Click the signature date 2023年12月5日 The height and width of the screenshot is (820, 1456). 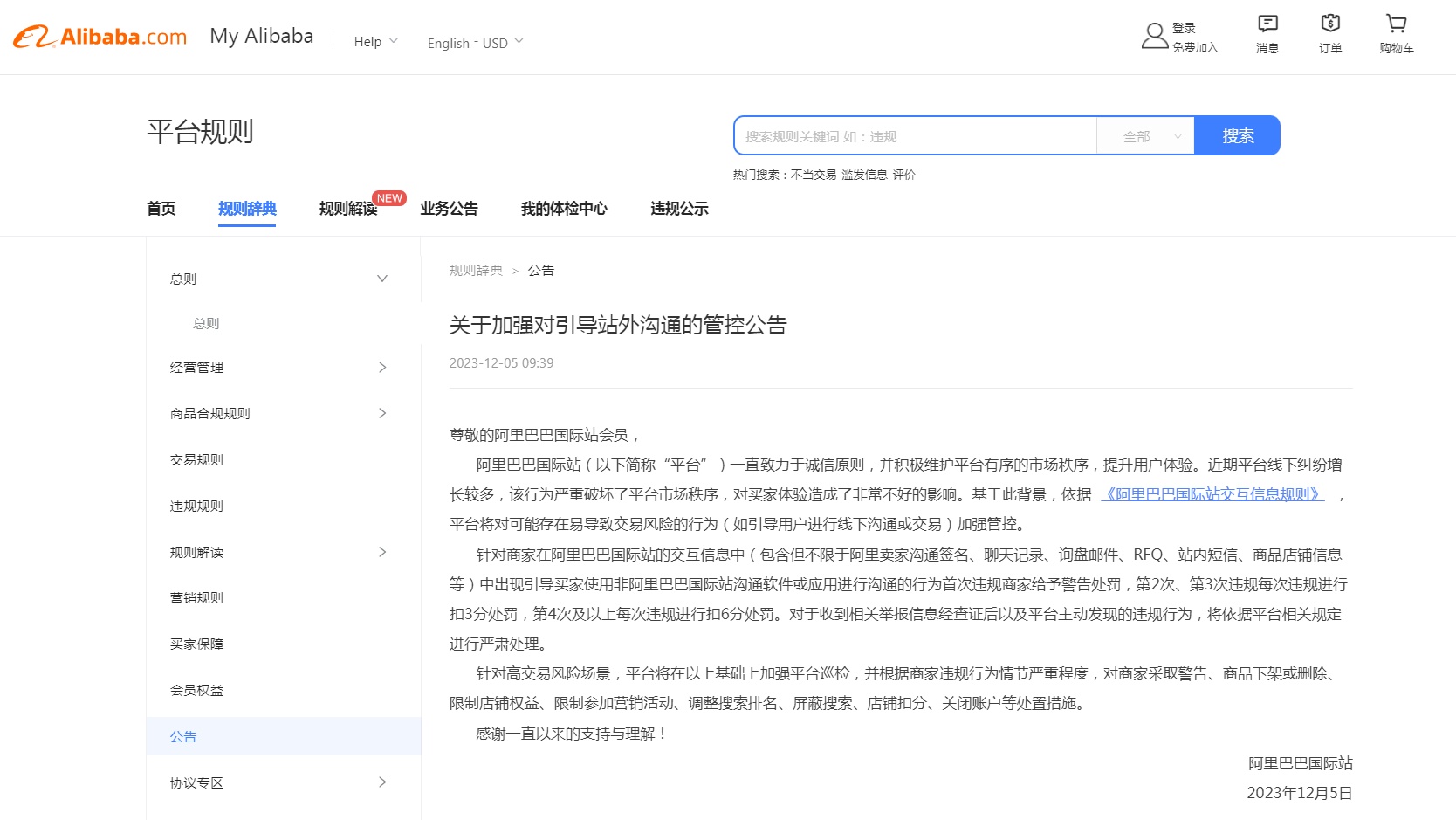[1300, 793]
